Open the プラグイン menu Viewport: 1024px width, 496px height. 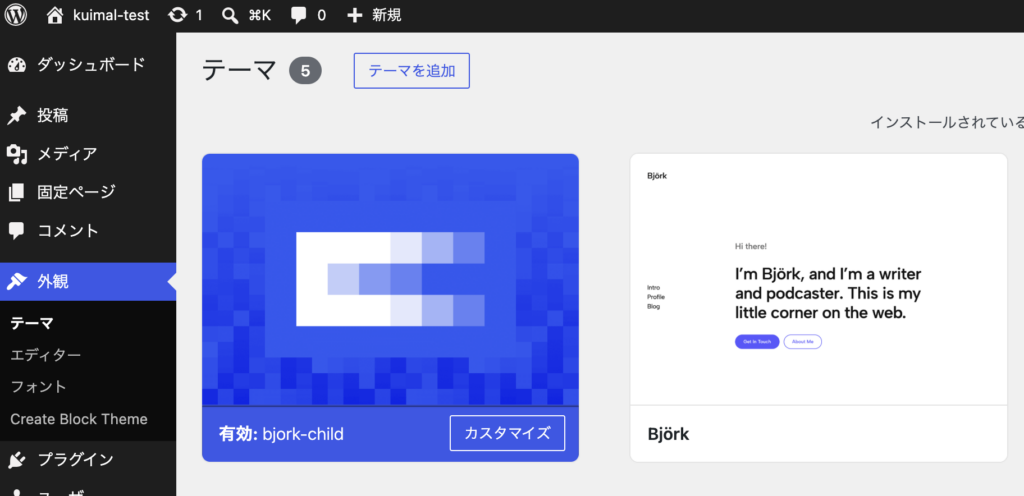pos(75,460)
